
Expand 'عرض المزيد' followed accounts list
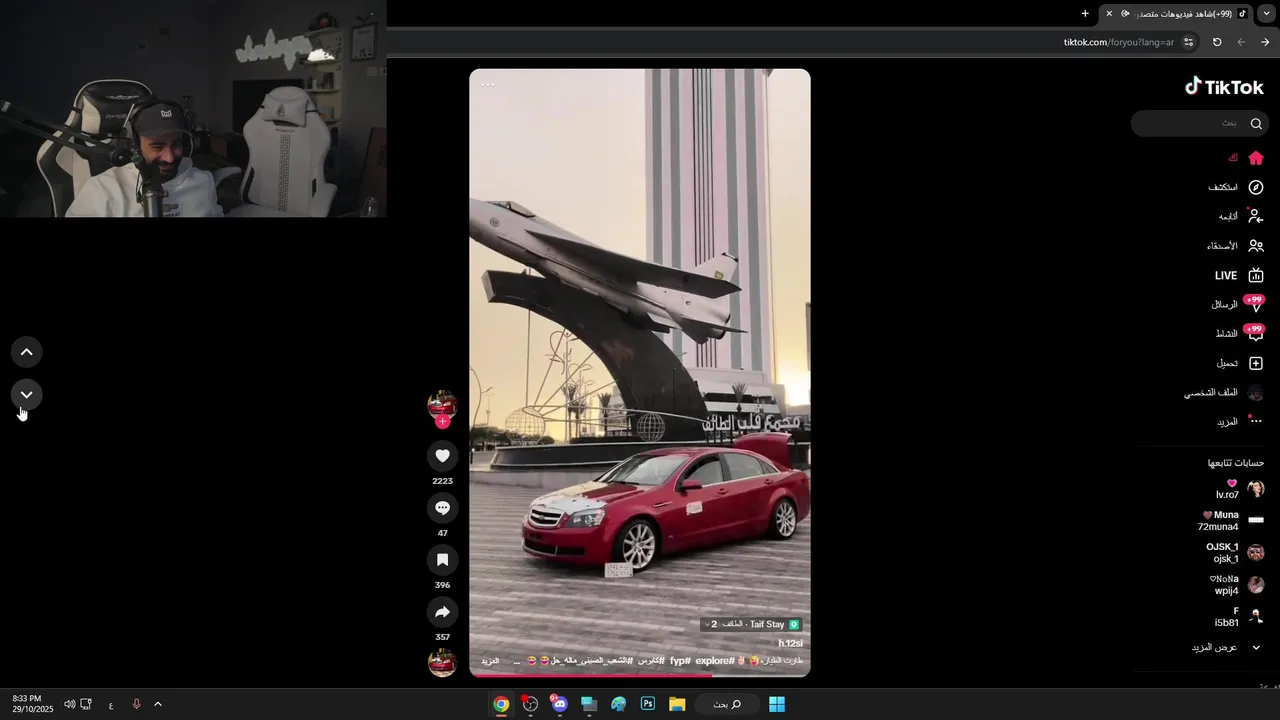click(1226, 647)
